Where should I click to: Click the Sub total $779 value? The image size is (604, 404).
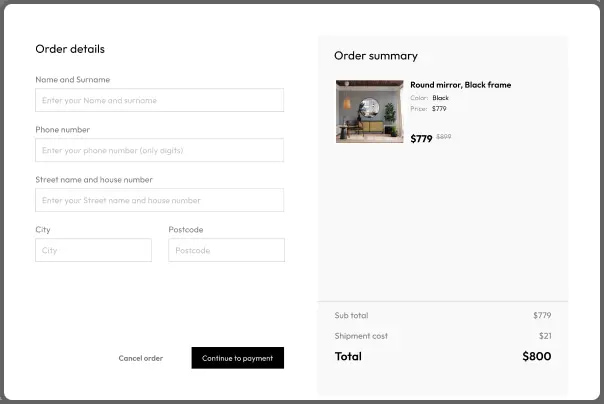click(542, 315)
